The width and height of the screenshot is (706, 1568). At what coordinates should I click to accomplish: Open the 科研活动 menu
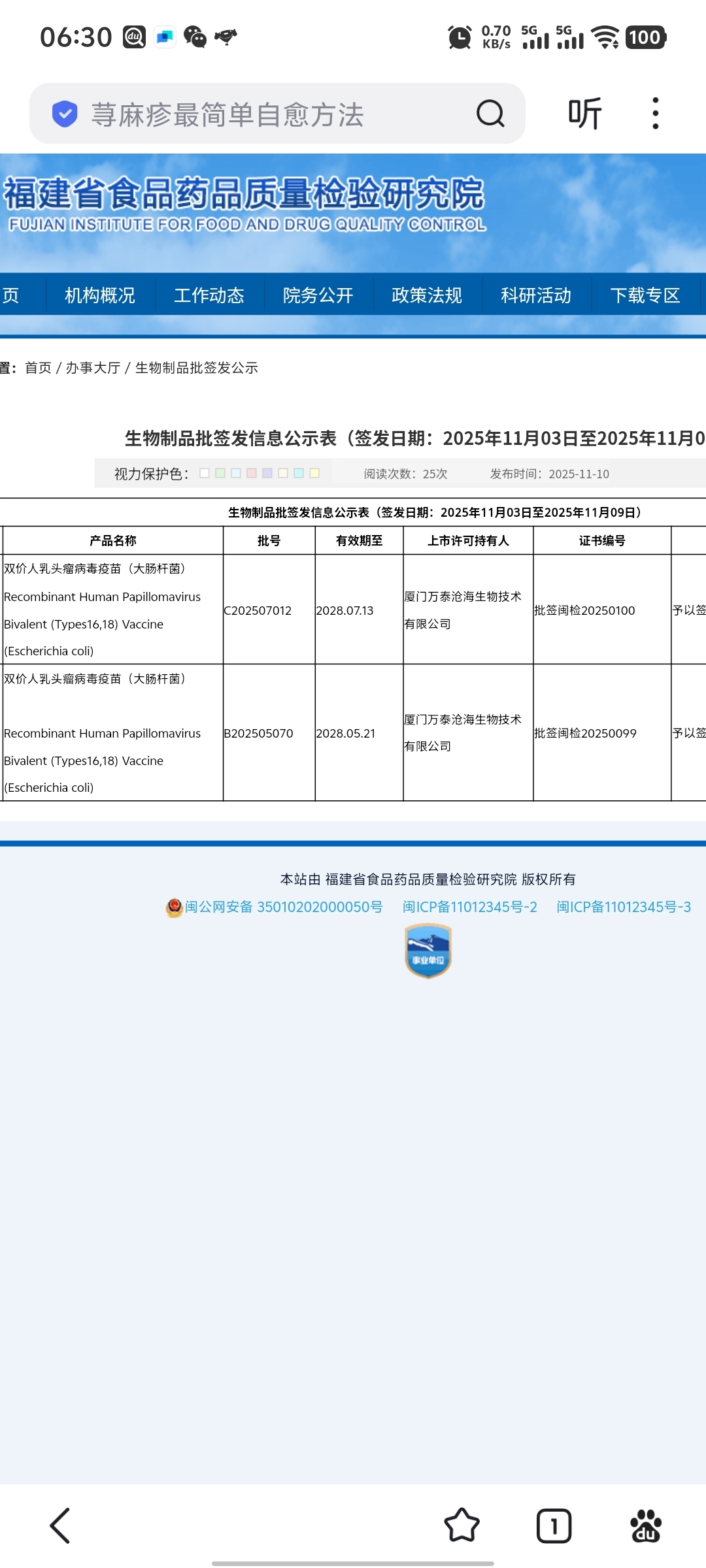tap(536, 295)
